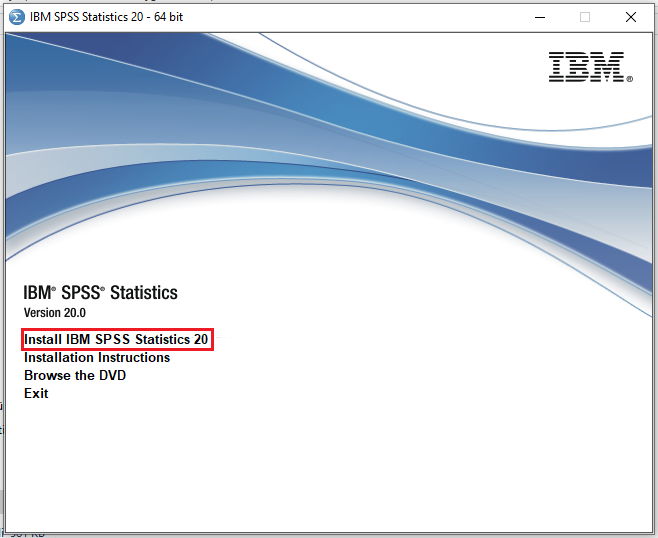Minimize the SPSS installer window

coord(540,17)
